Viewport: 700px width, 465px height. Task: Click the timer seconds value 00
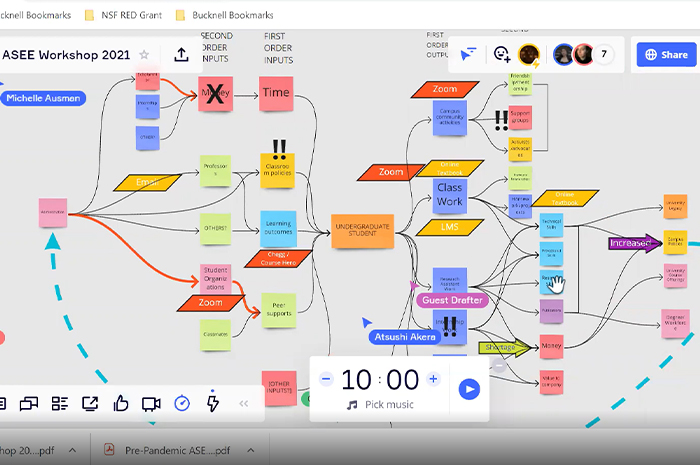coord(402,380)
